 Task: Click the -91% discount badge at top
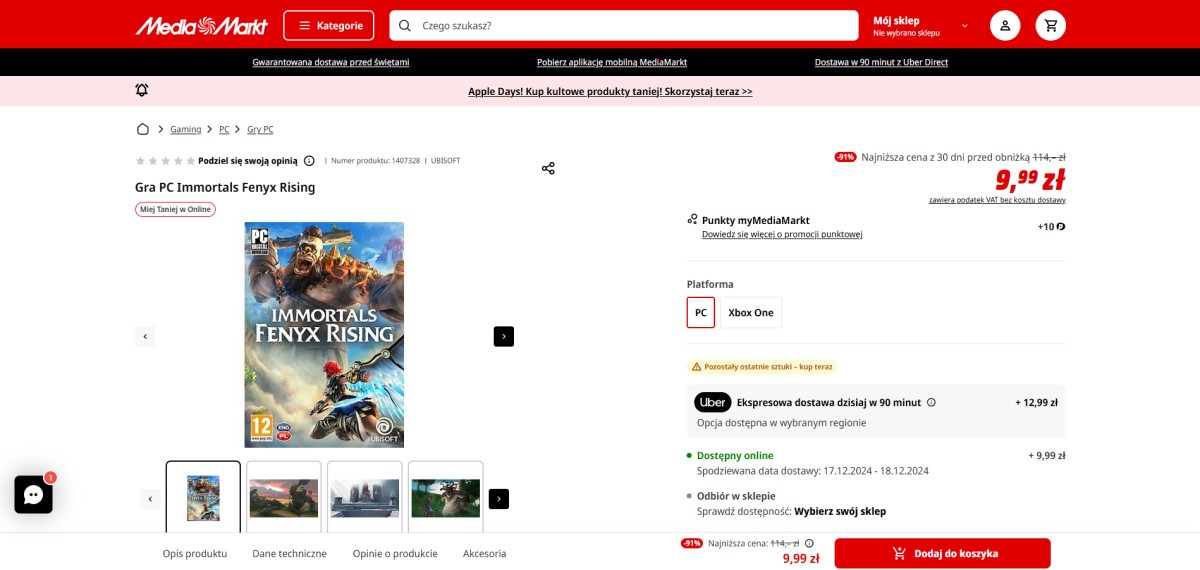pos(845,157)
